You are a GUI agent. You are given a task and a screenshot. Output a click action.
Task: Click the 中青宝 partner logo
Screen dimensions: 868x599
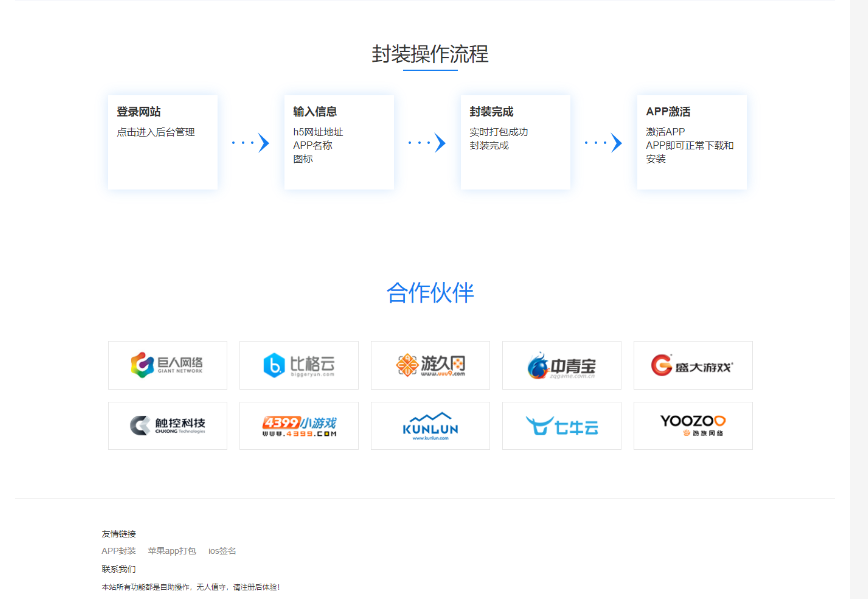(x=561, y=365)
